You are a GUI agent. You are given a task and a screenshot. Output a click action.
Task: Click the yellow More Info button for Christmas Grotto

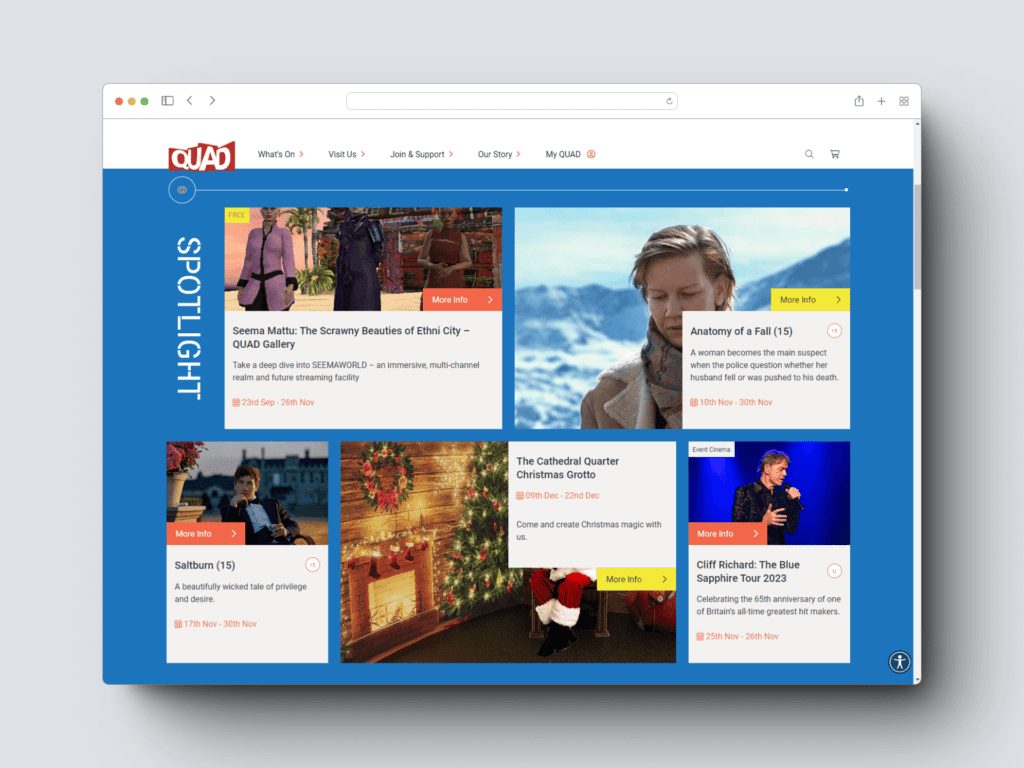pos(636,579)
